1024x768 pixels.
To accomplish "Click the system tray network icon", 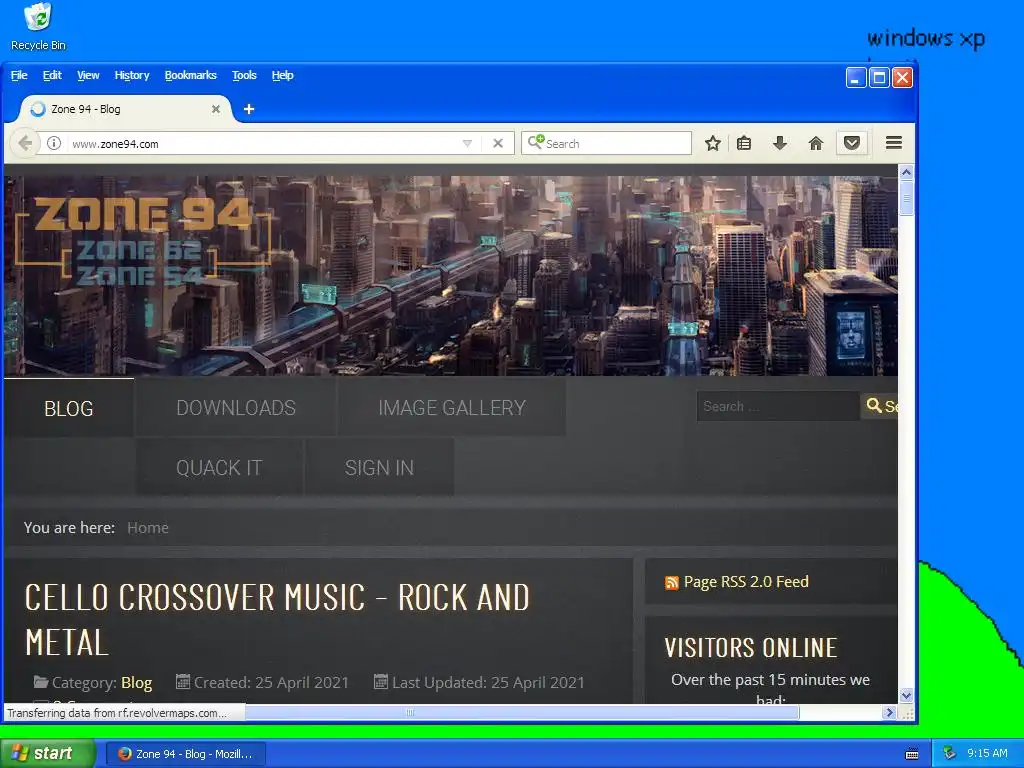I will tap(949, 753).
